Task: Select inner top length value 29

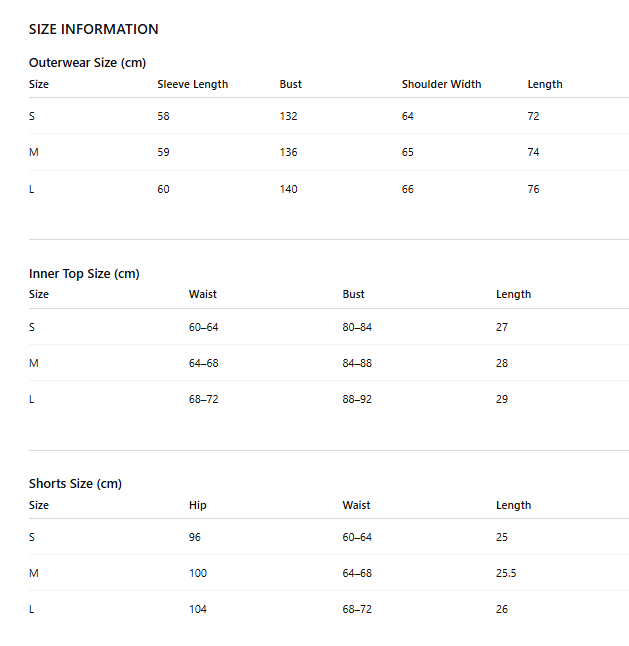Action: [x=502, y=399]
